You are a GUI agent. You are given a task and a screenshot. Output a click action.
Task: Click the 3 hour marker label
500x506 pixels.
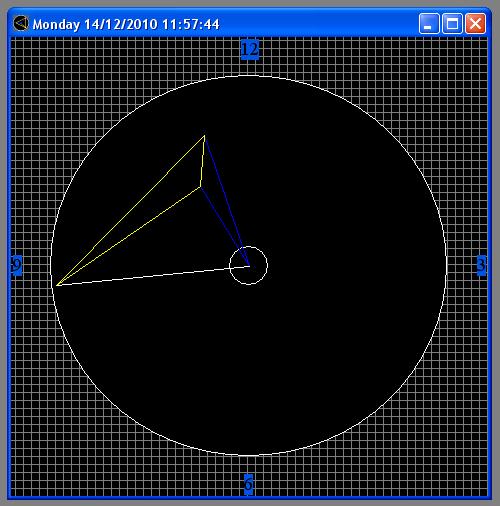click(481, 265)
